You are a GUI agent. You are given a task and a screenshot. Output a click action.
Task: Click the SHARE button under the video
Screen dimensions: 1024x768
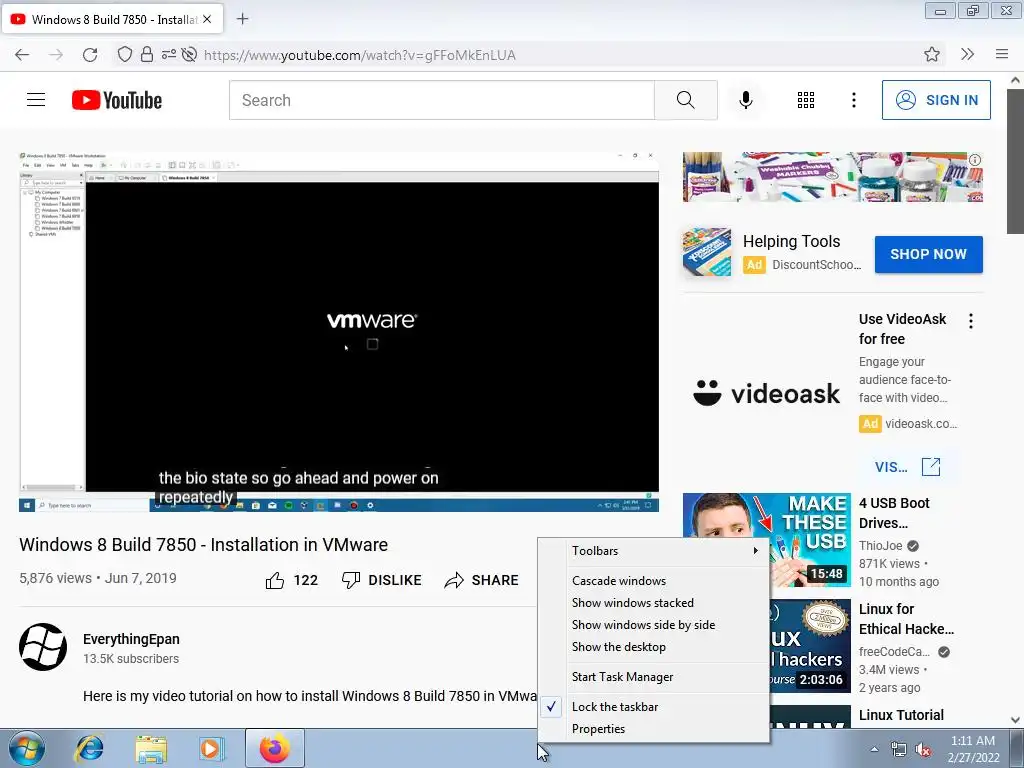481,580
